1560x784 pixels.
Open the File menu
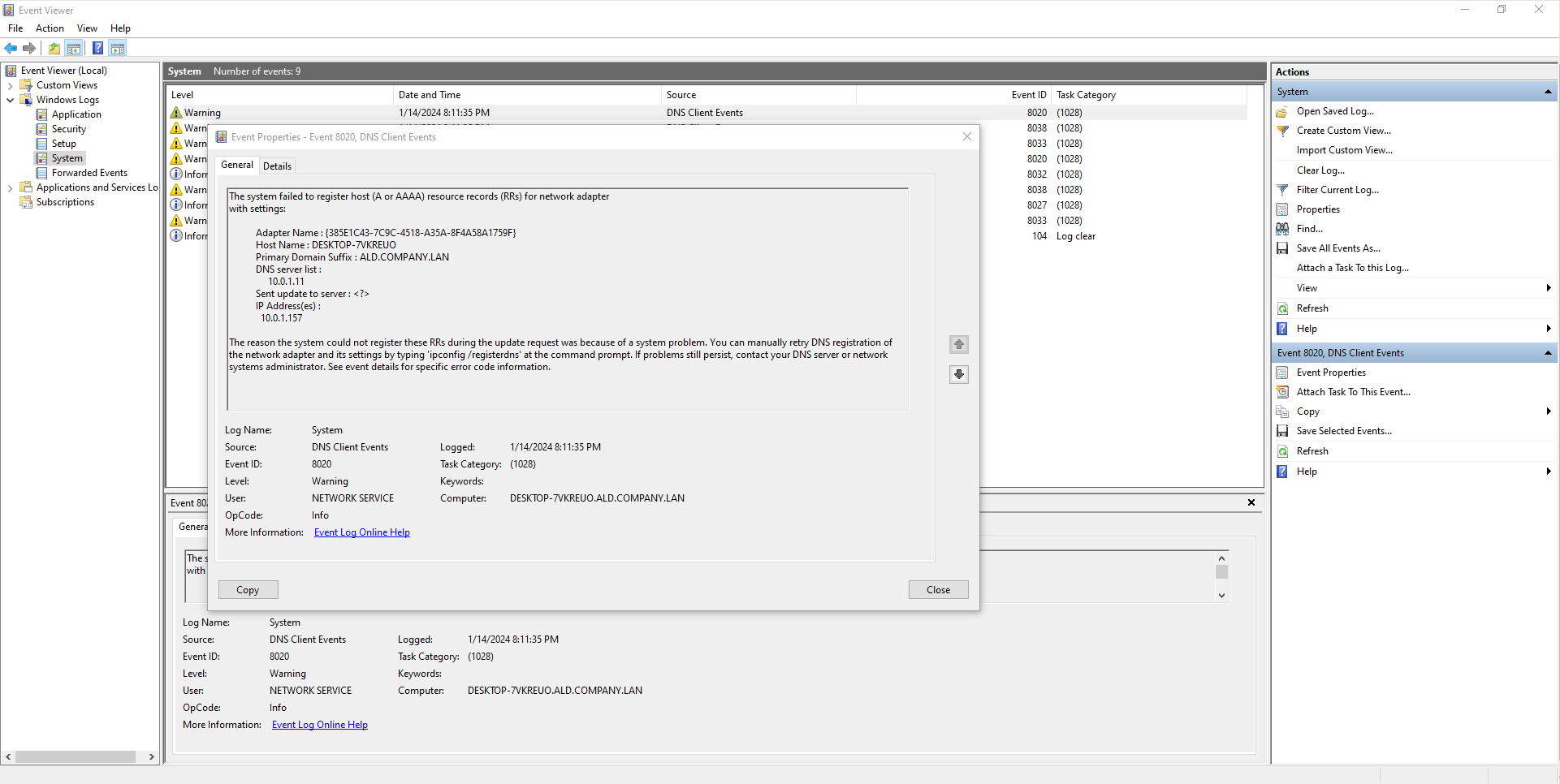[x=15, y=28]
